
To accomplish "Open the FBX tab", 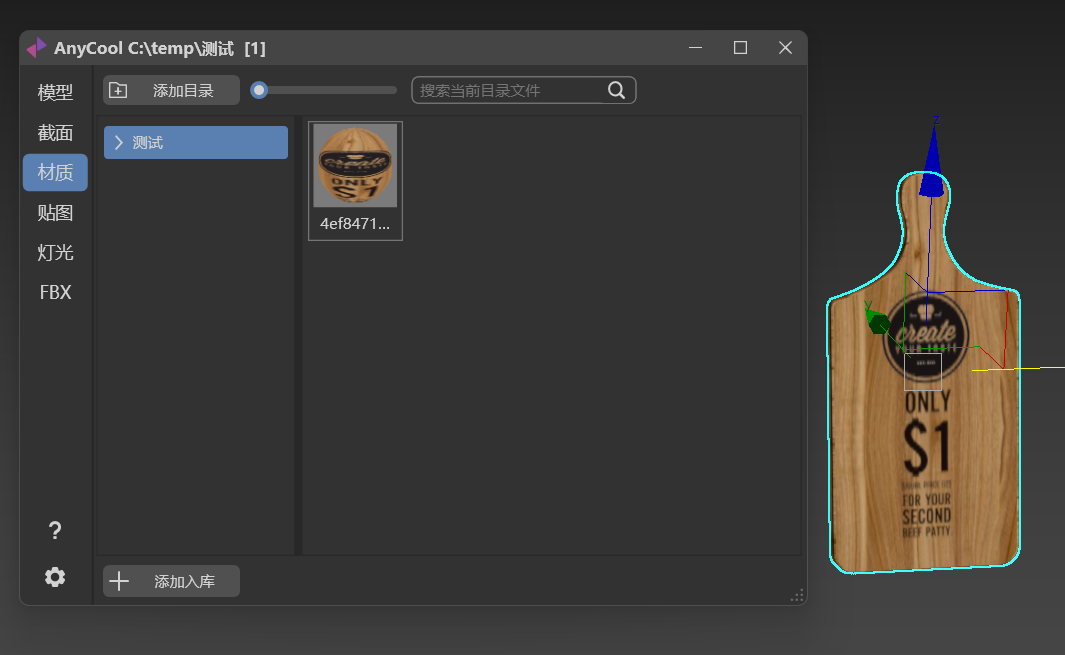I will point(55,292).
